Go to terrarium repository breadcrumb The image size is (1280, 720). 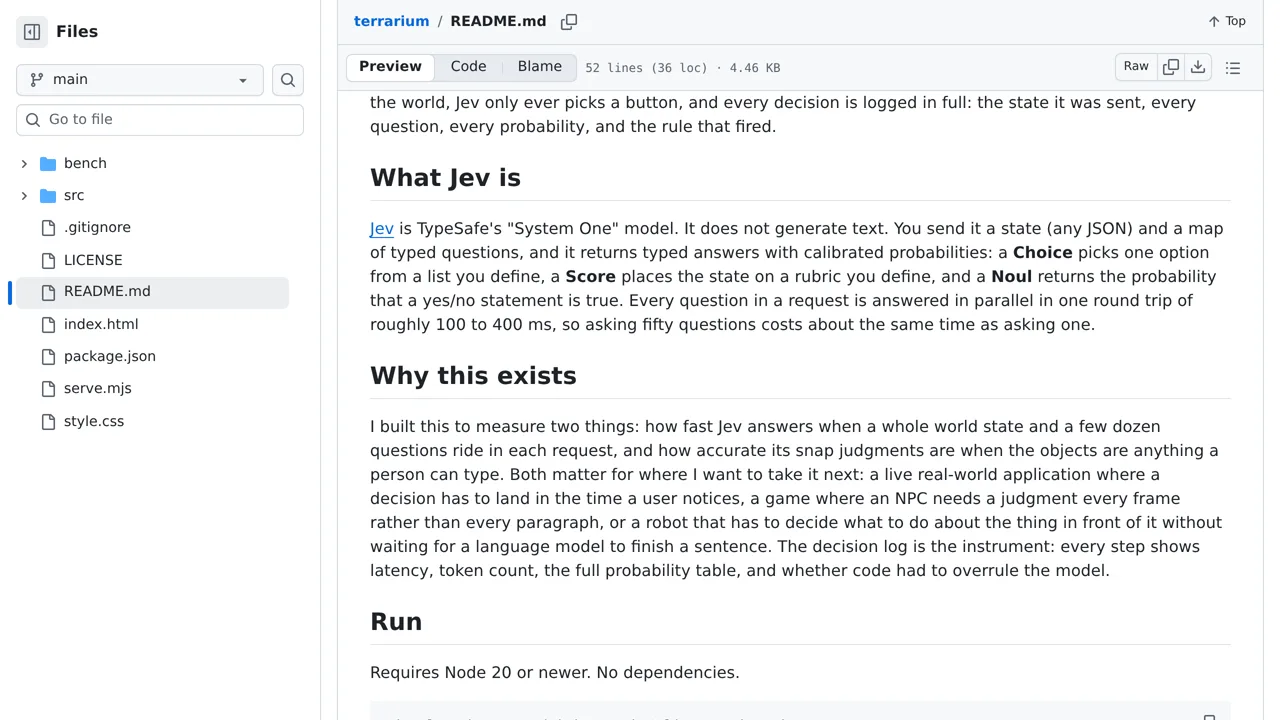coord(391,21)
